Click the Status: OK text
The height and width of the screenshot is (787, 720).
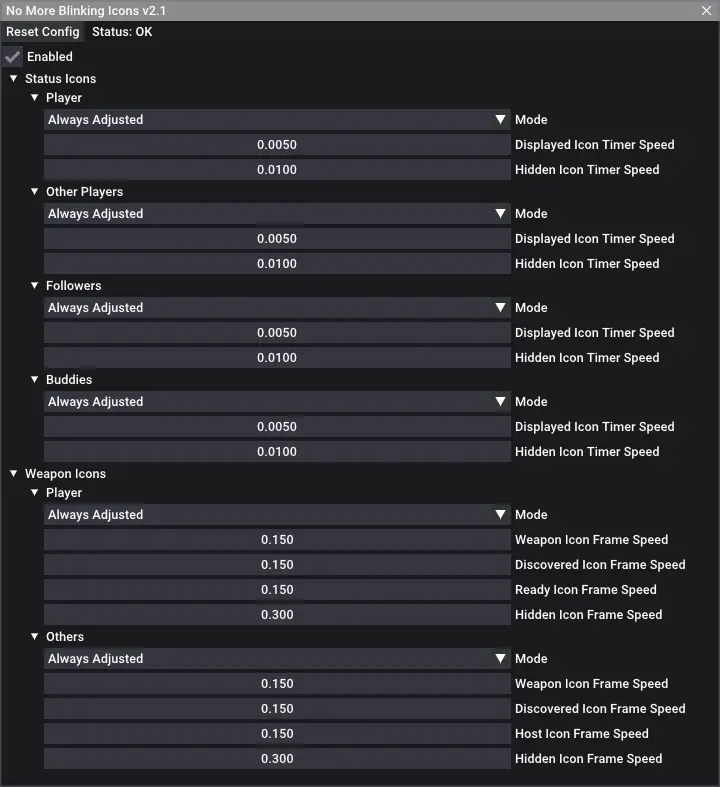(x=122, y=32)
